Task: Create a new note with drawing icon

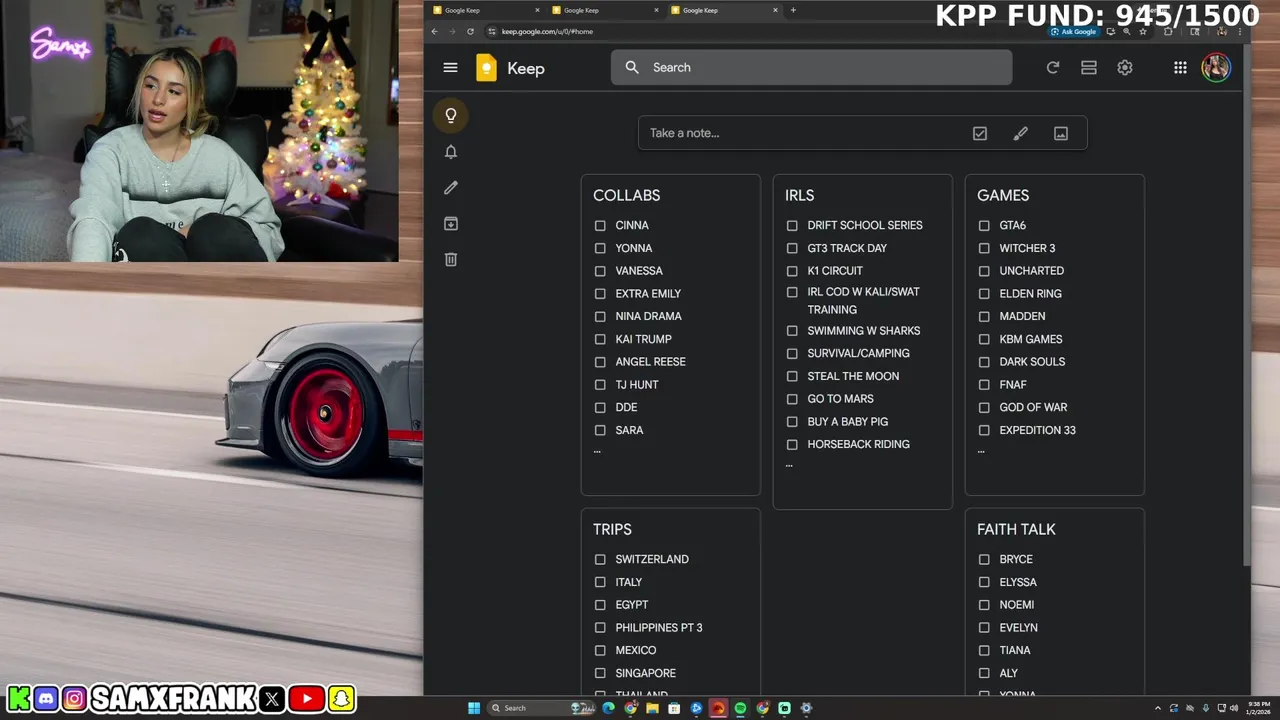Action: pos(1020,133)
